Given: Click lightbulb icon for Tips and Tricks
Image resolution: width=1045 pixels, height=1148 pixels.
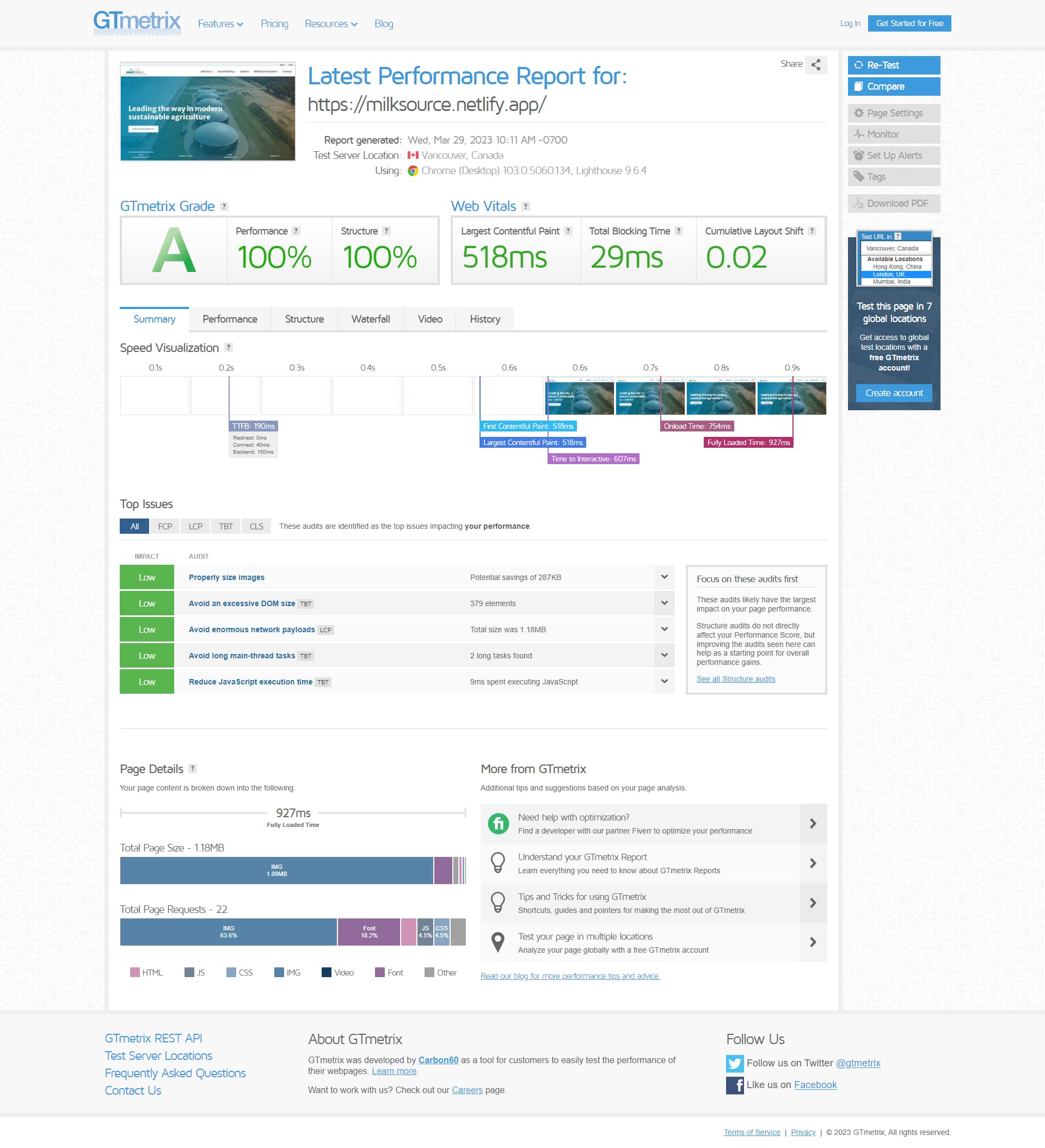Looking at the screenshot, I should point(498,903).
